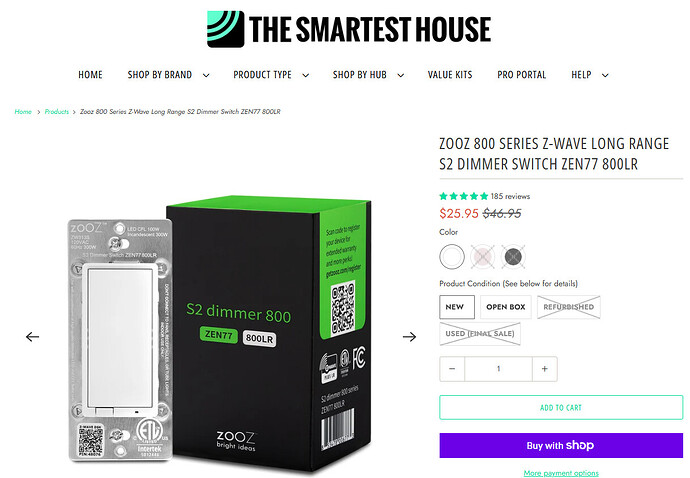Choose Open Box product condition
This screenshot has width=690, height=478.
pyautogui.click(x=506, y=307)
